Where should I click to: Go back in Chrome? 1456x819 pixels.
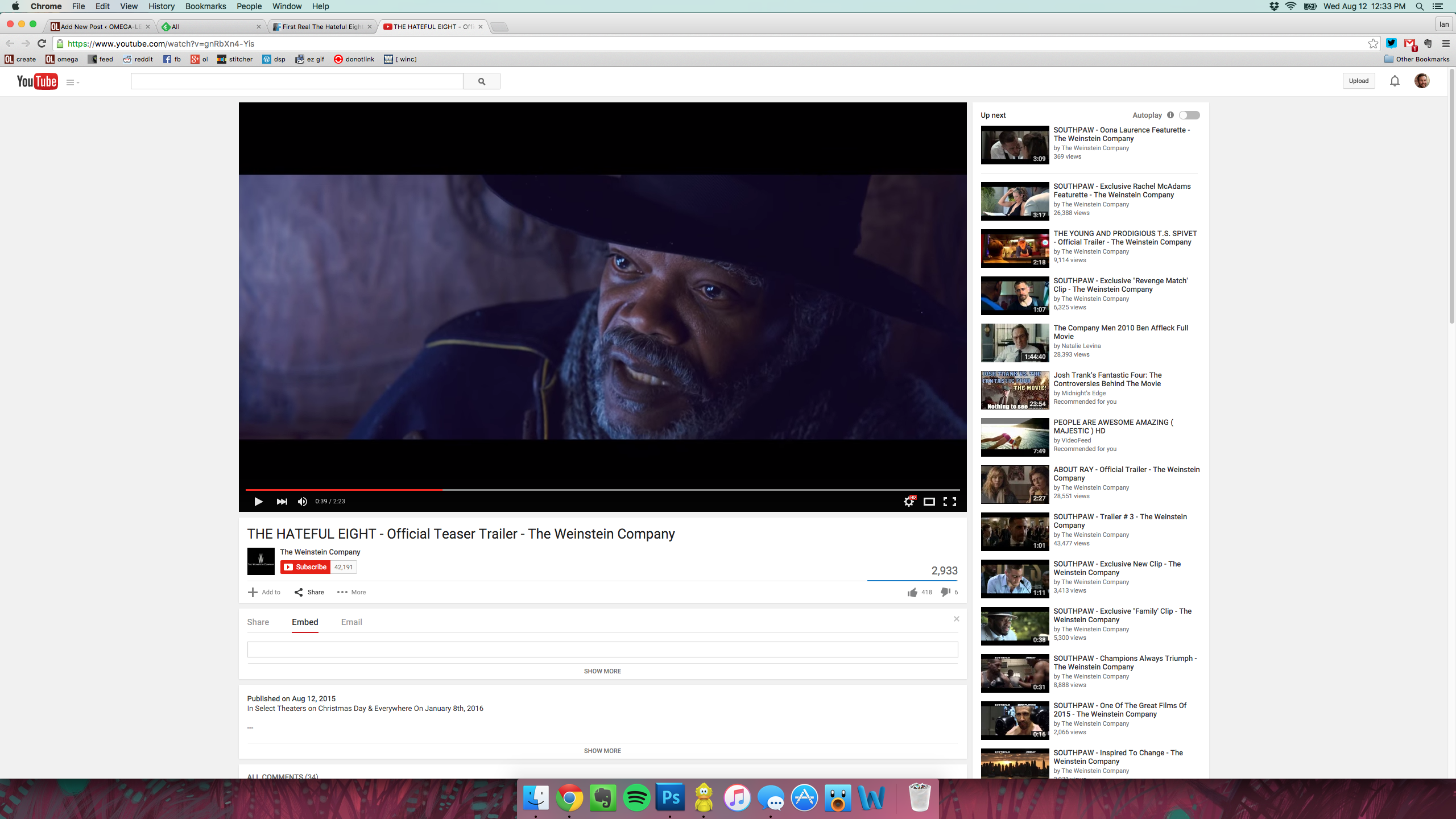[x=10, y=43]
